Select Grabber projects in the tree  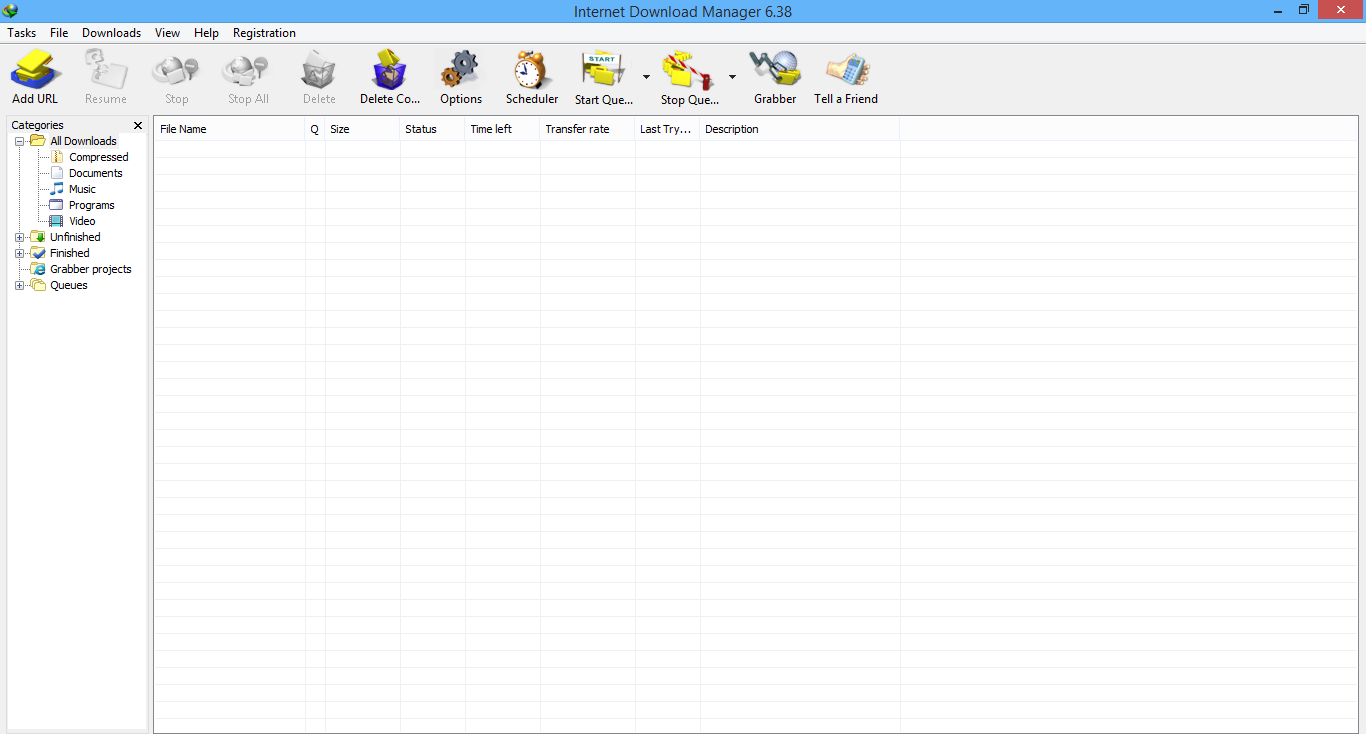90,269
